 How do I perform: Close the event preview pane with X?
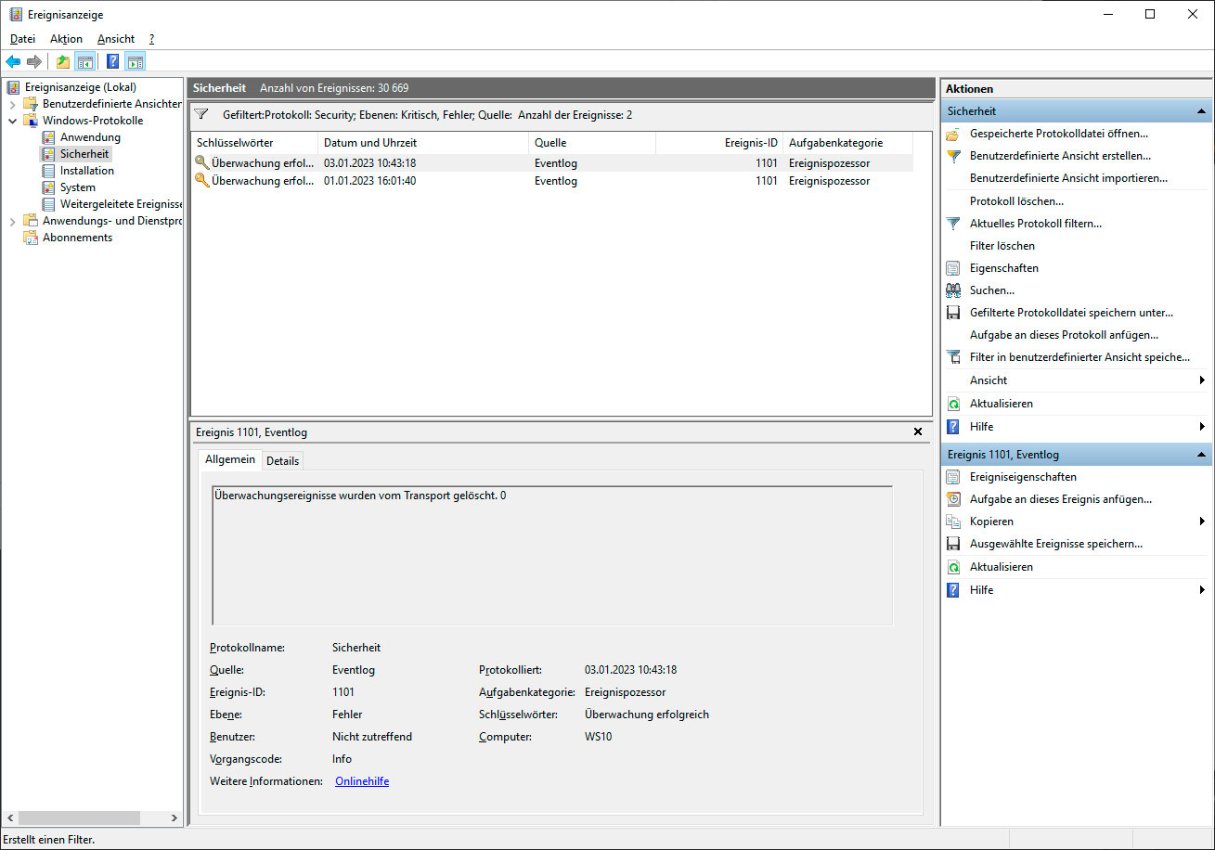(x=918, y=432)
